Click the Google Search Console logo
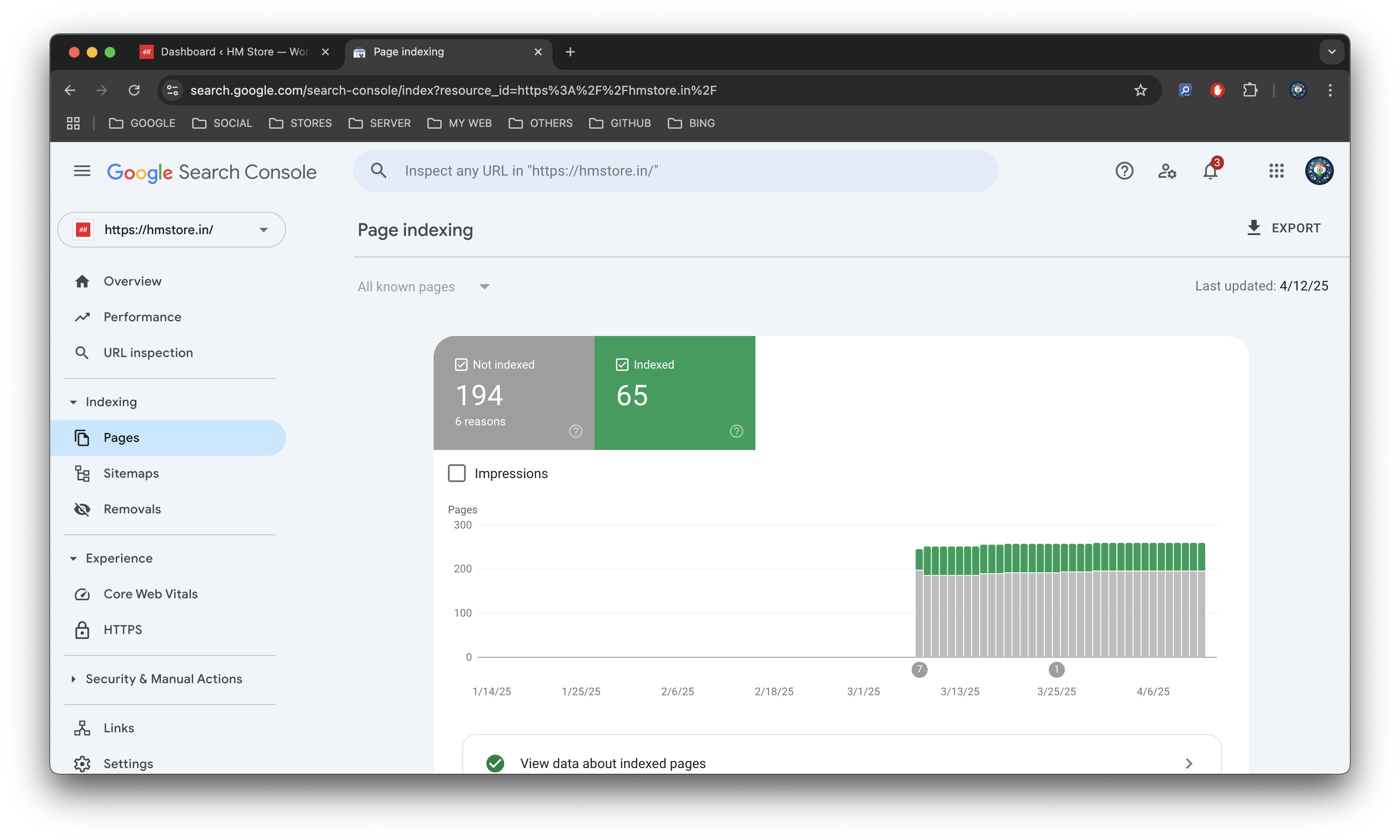This screenshot has height=840, width=1400. pos(212,172)
